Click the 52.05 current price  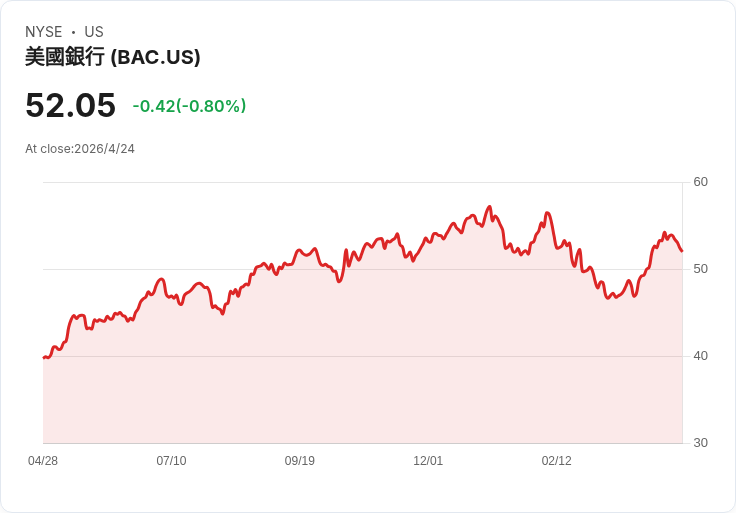click(70, 105)
